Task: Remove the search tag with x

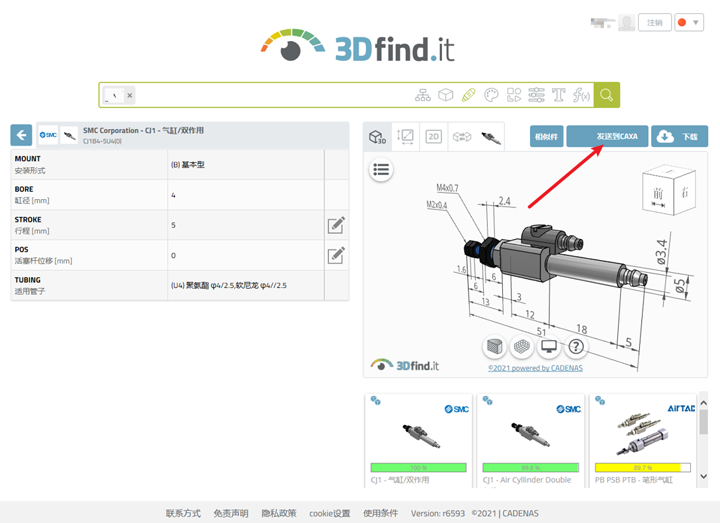Action: tap(130, 96)
